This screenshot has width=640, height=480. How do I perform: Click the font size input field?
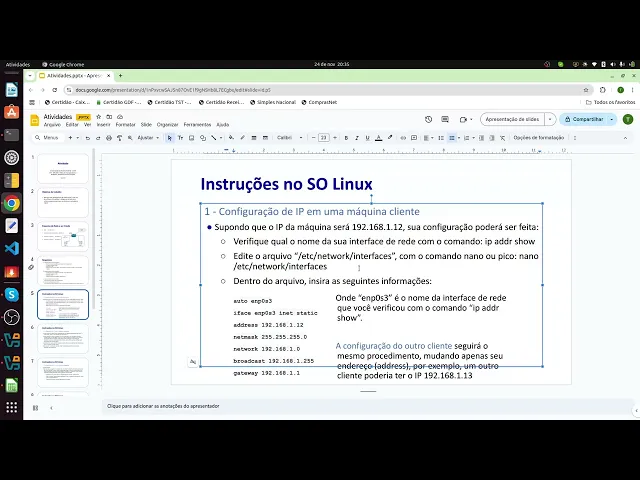pyautogui.click(x=324, y=138)
